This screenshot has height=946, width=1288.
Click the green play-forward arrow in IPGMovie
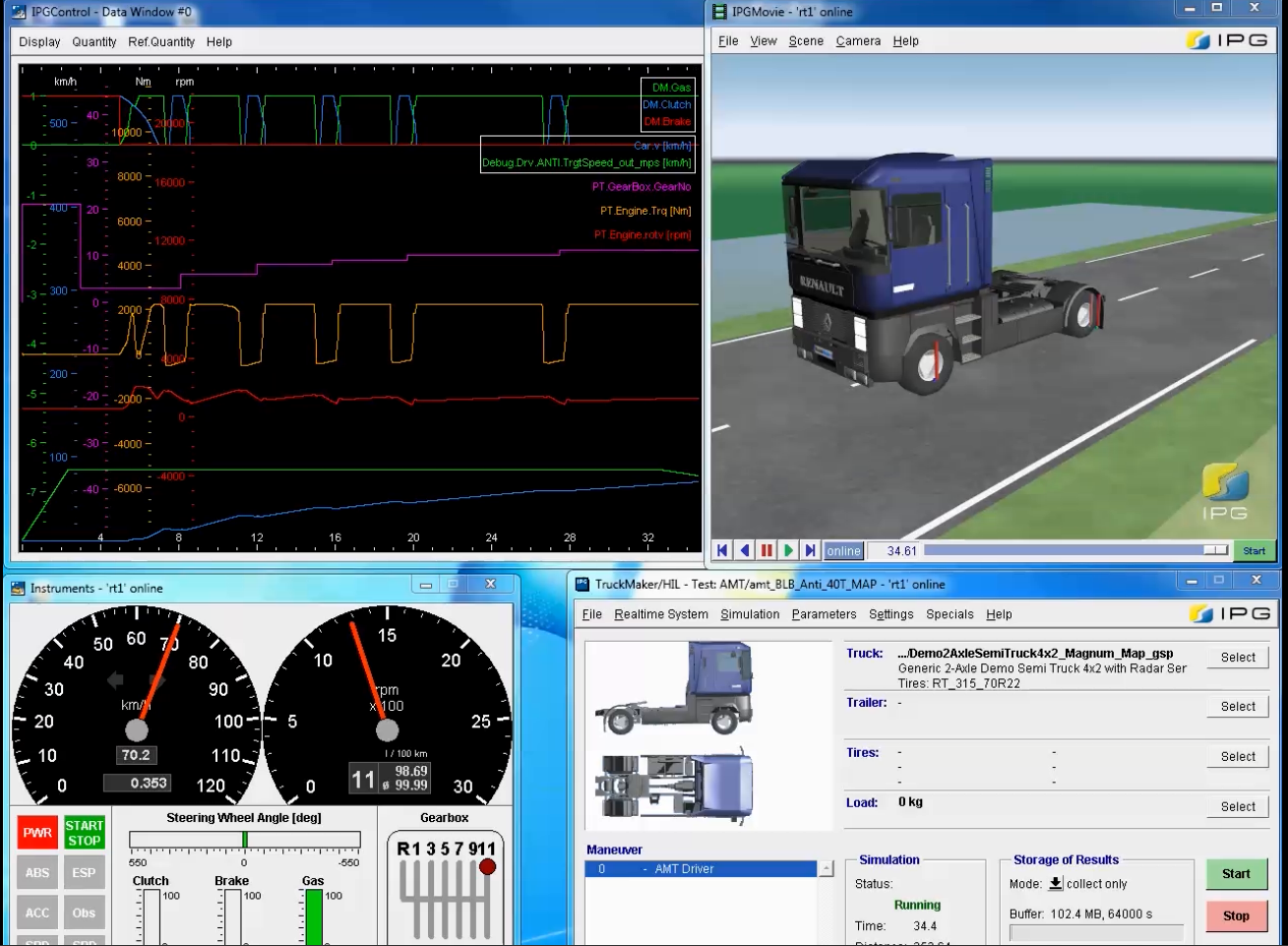788,551
